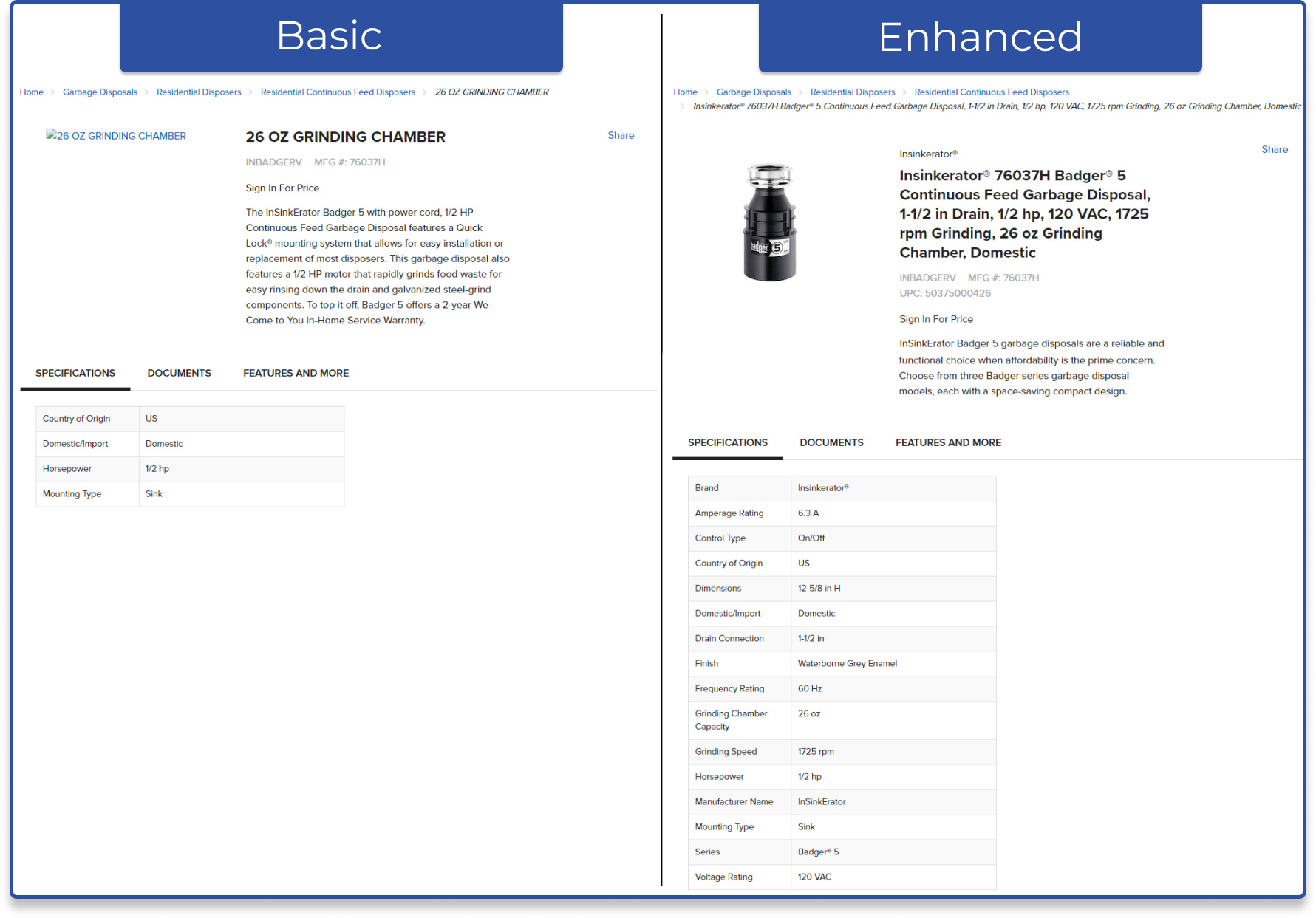Click 'Country of Origin' label in Basic spec table

[76, 419]
